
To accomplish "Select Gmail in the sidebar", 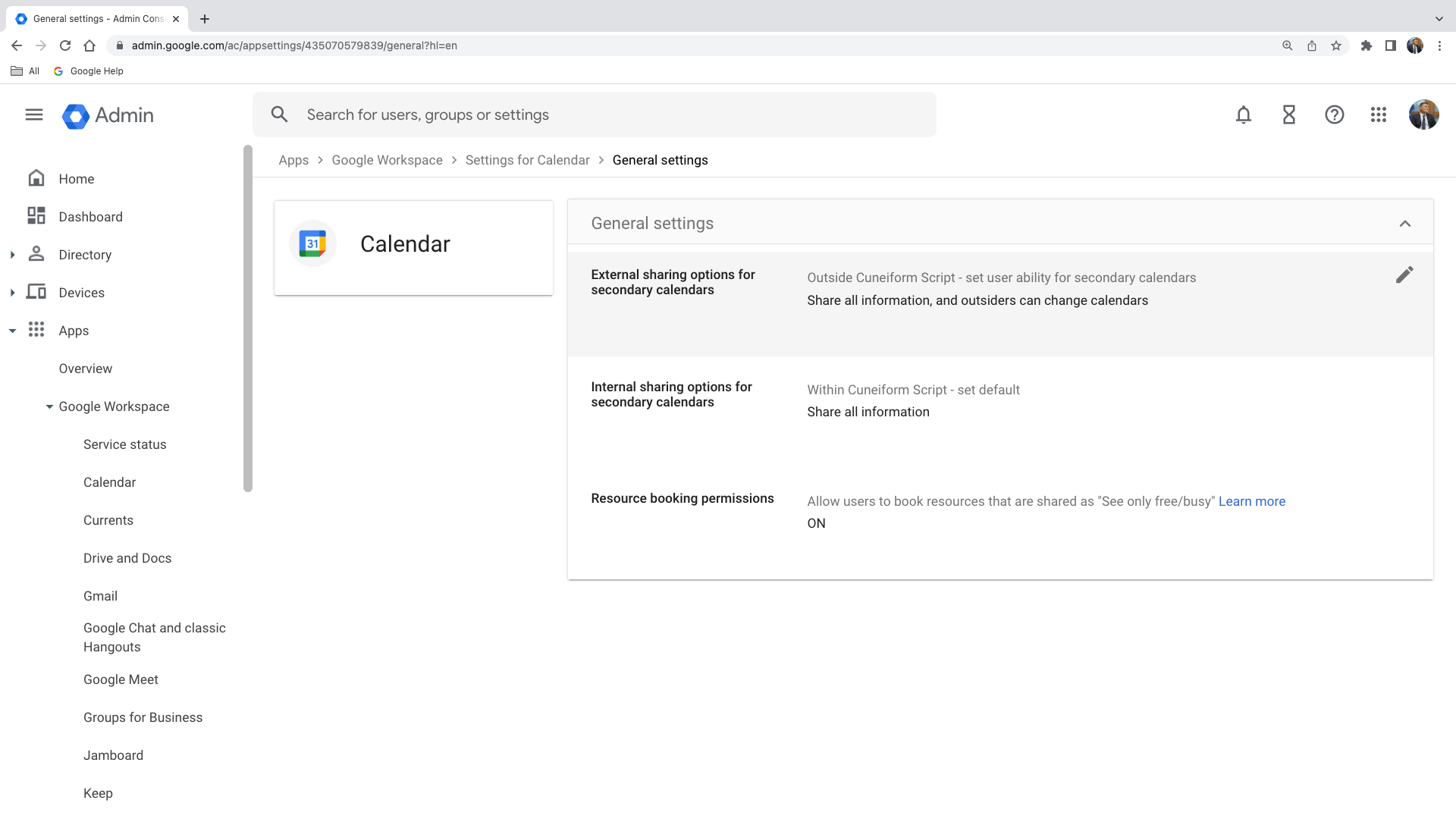I will coord(100,596).
